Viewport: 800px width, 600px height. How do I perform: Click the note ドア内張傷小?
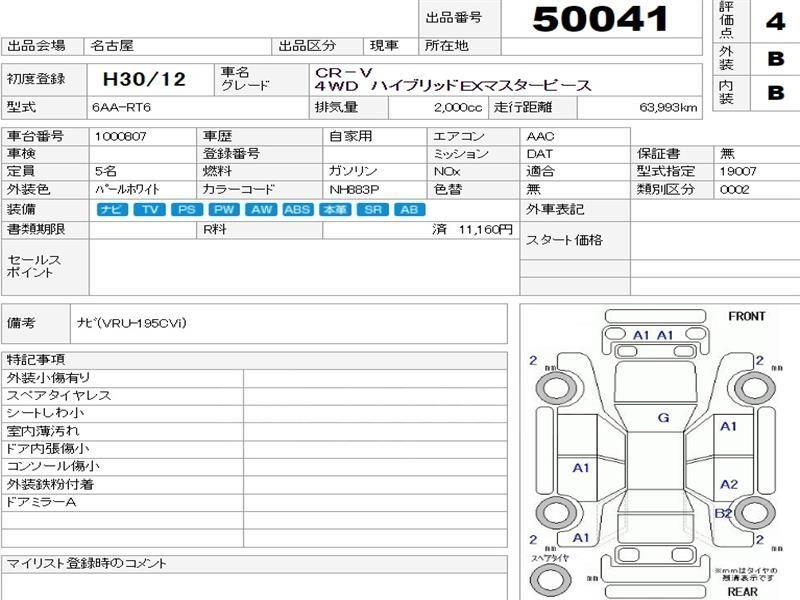point(47,449)
